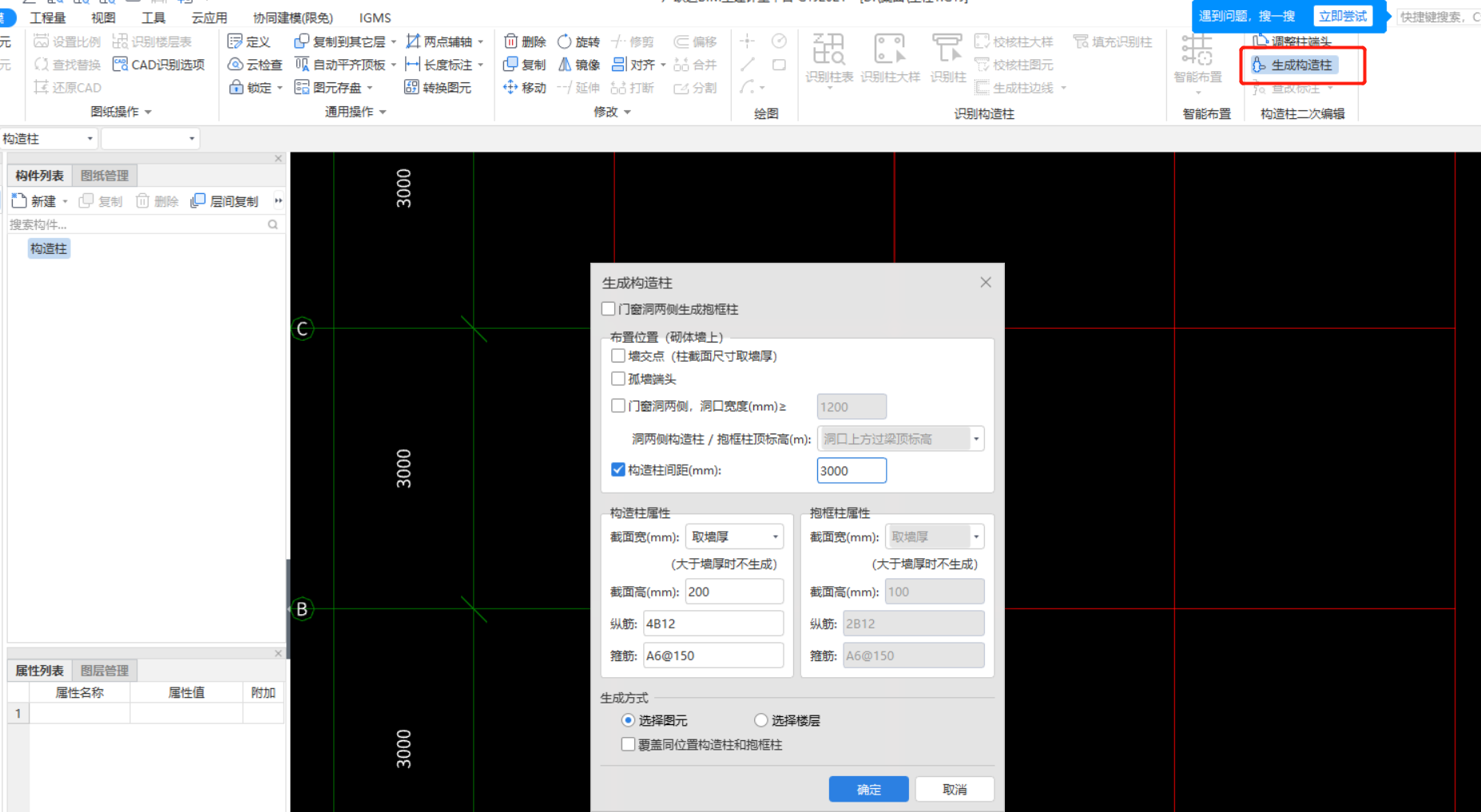
Task: Click the 锁定 lock icon
Action: pos(236,87)
